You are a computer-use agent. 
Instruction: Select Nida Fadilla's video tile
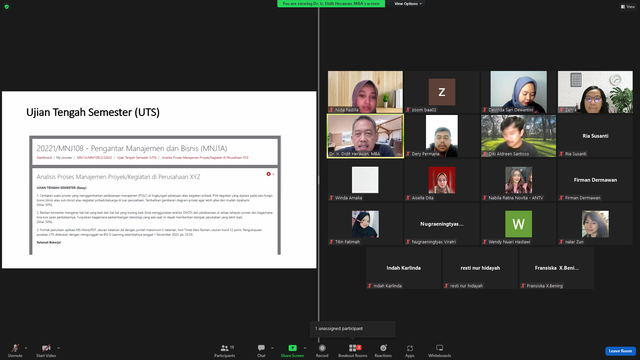[365, 92]
